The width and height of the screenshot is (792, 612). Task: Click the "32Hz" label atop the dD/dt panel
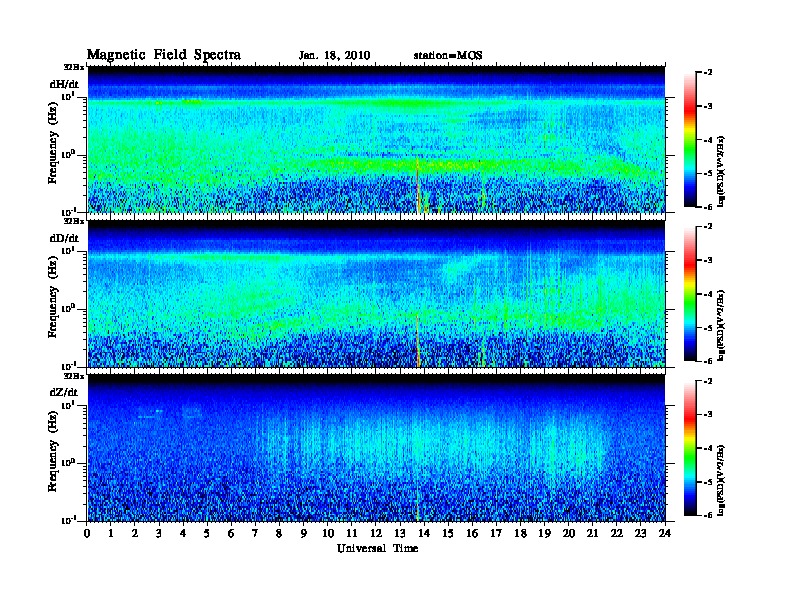click(74, 221)
